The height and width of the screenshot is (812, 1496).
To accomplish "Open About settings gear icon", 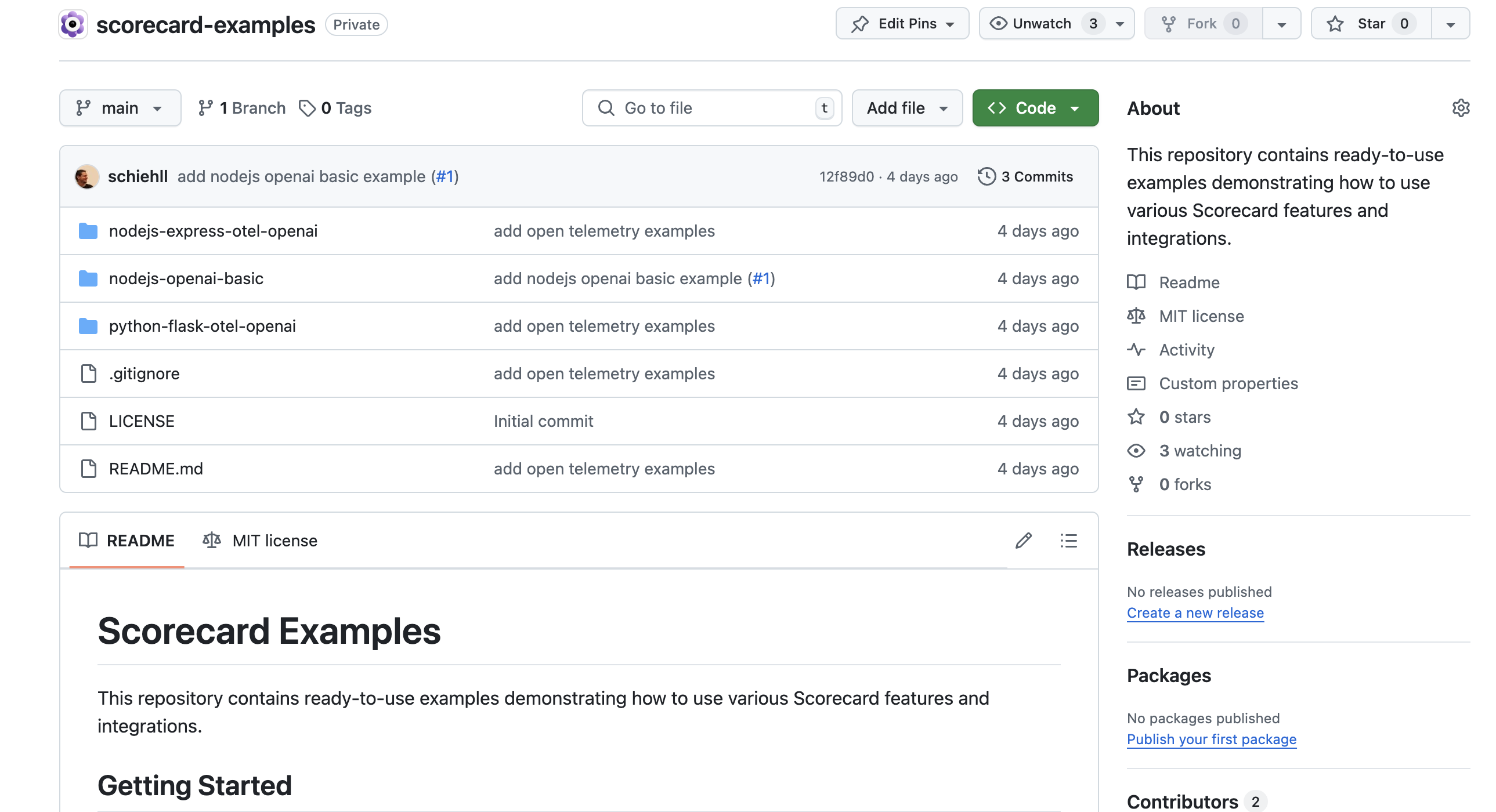I will click(x=1460, y=108).
